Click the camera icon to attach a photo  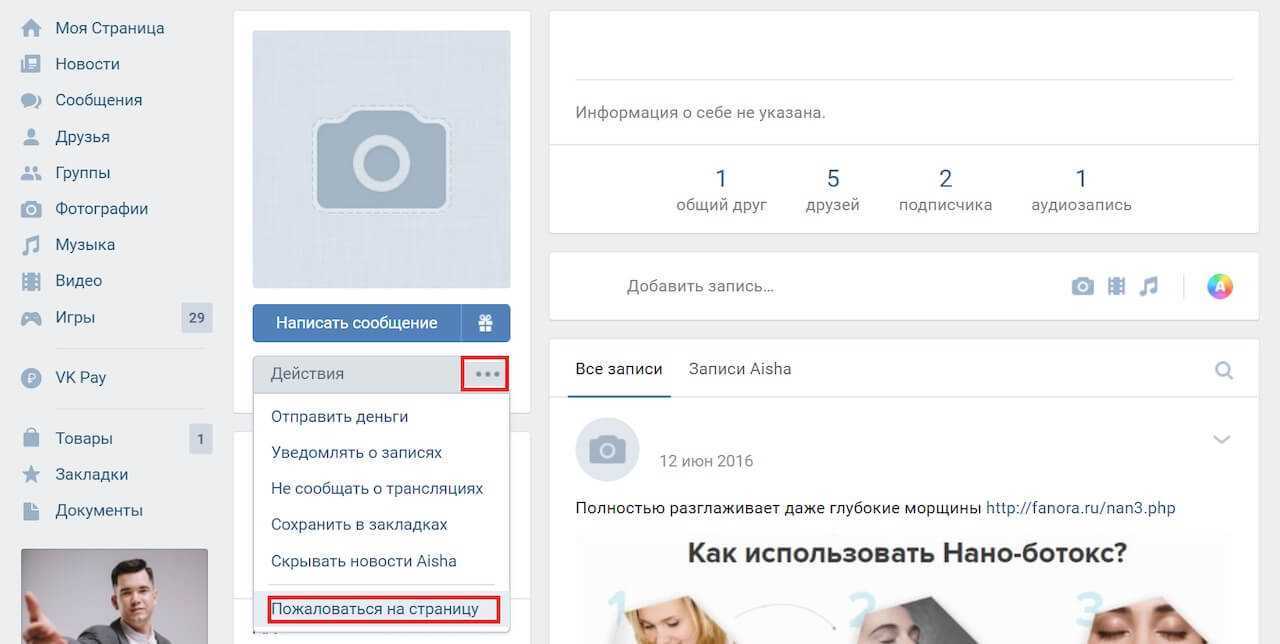click(1082, 287)
